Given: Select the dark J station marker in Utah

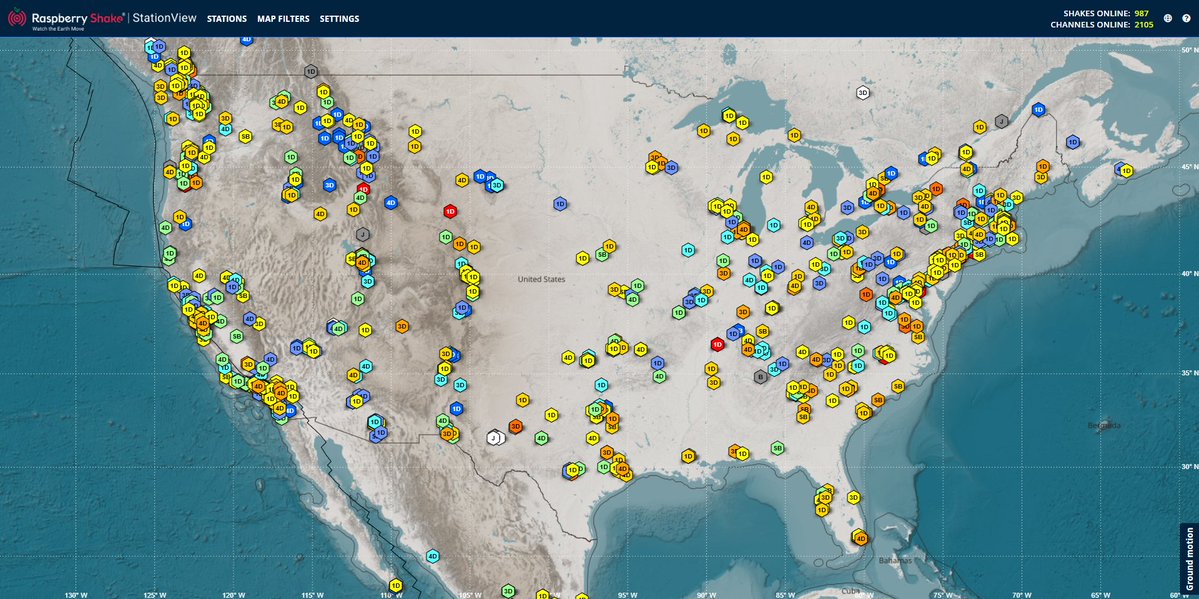Looking at the screenshot, I should (x=363, y=234).
